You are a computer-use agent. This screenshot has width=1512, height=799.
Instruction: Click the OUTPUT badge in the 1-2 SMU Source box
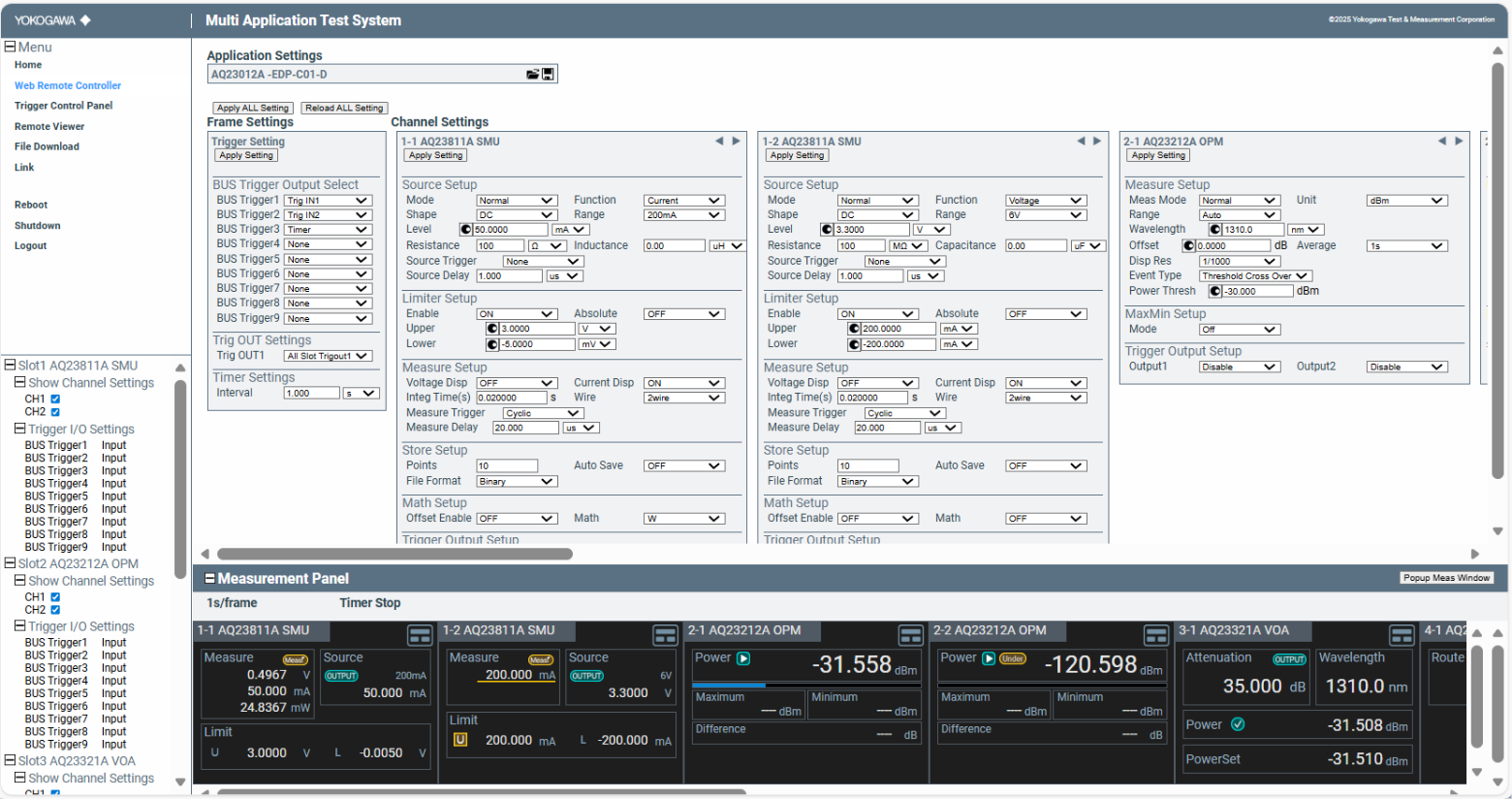586,676
